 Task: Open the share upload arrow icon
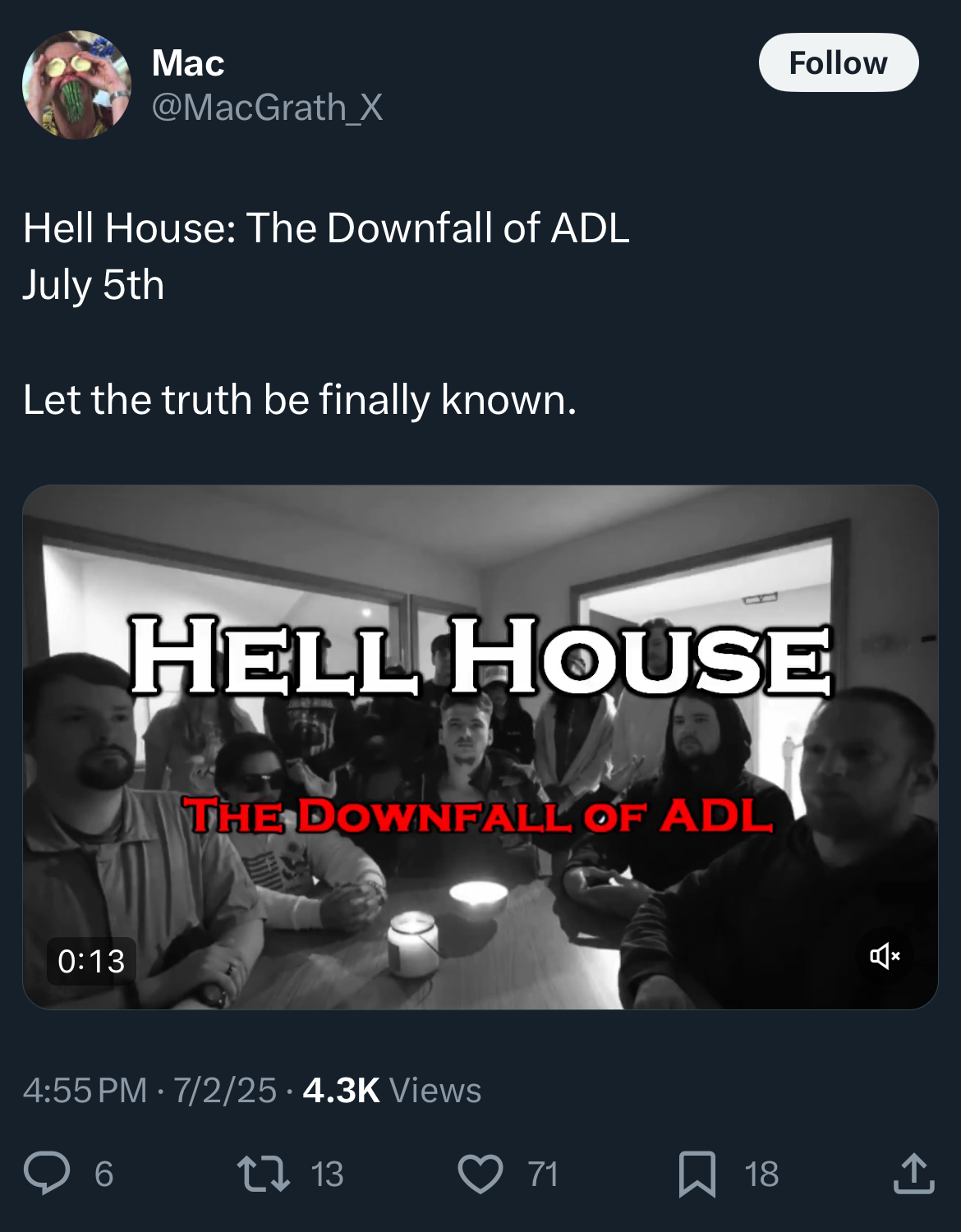[913, 1173]
